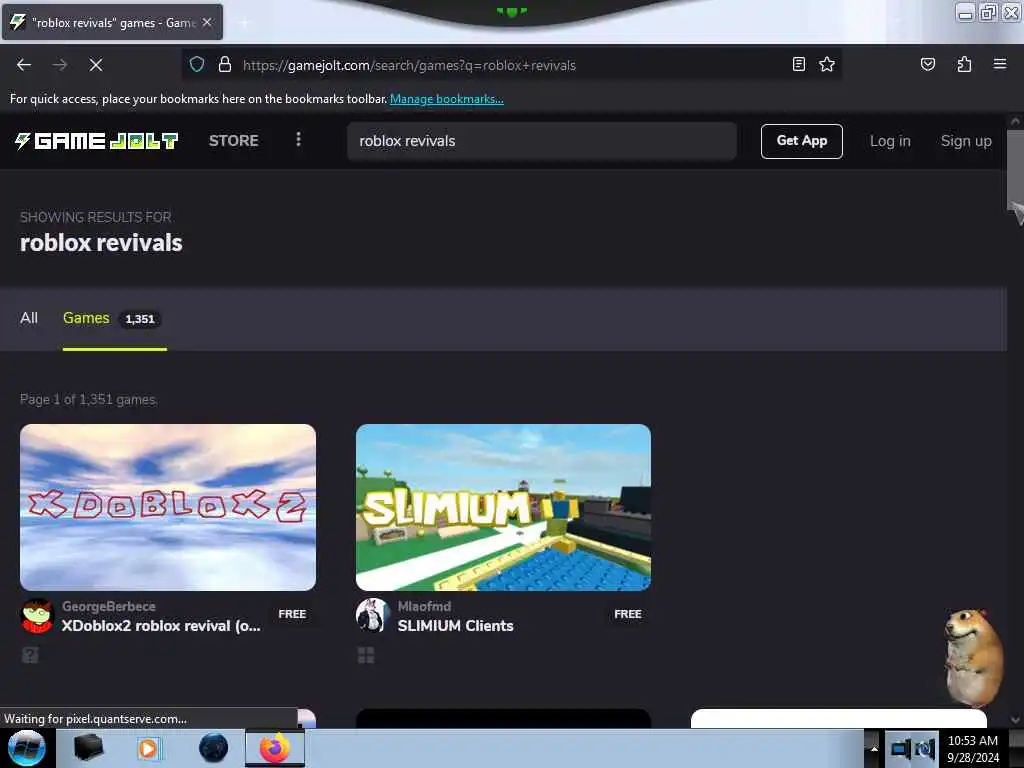The image size is (1024, 768).
Task: Switch to the All results tab
Action: 29,318
